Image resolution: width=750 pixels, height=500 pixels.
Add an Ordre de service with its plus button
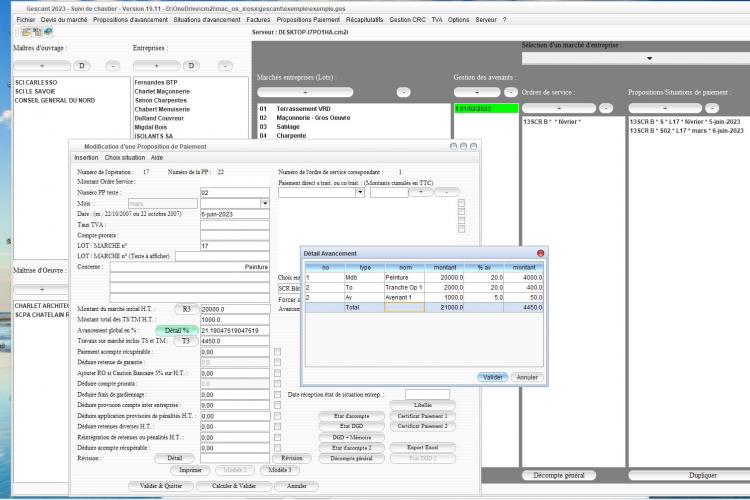pos(559,108)
